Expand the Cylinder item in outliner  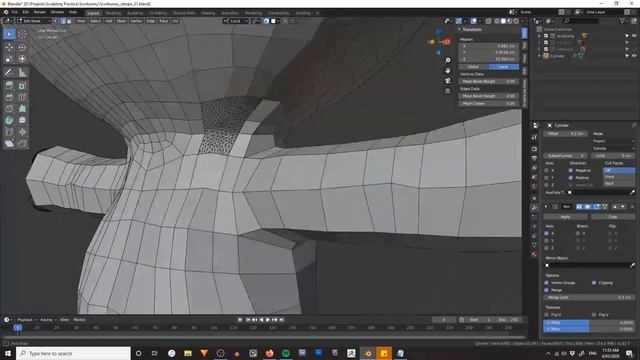(540, 56)
